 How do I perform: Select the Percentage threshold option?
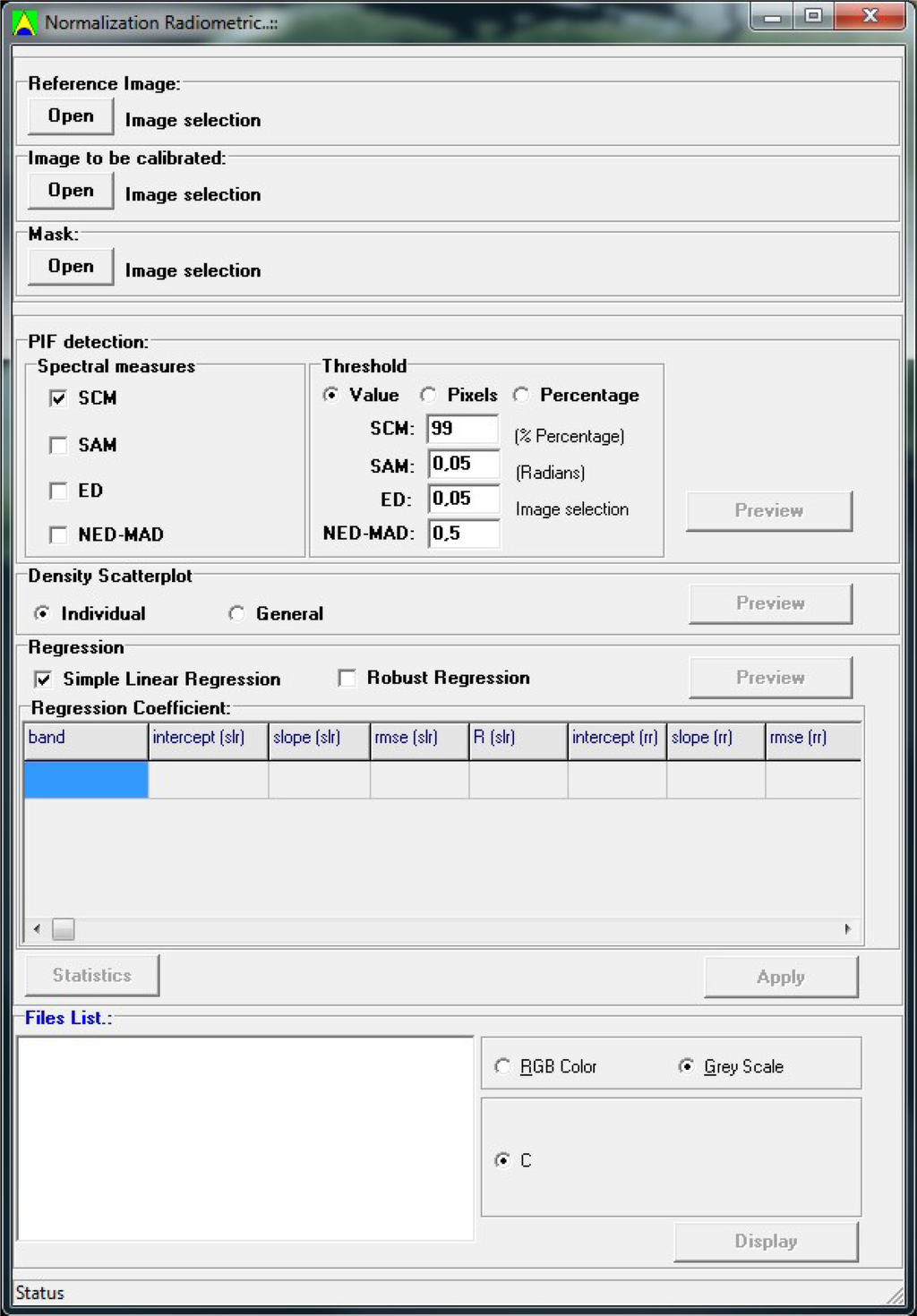point(521,396)
